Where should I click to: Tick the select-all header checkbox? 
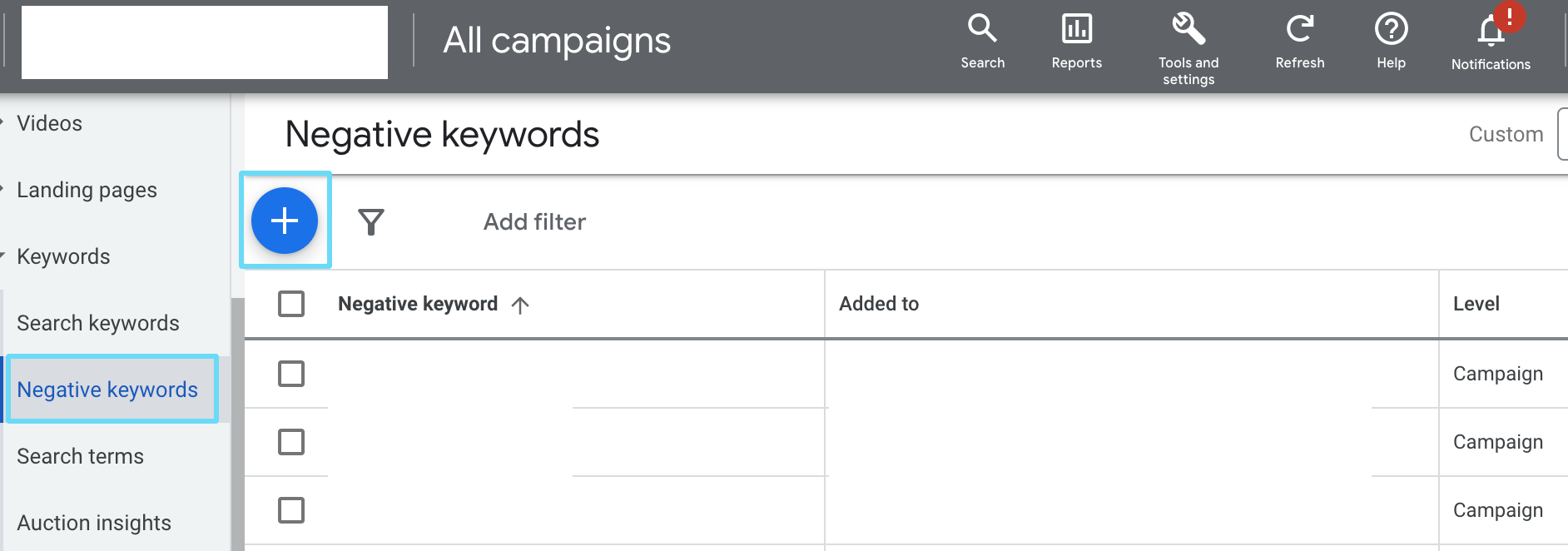(291, 304)
